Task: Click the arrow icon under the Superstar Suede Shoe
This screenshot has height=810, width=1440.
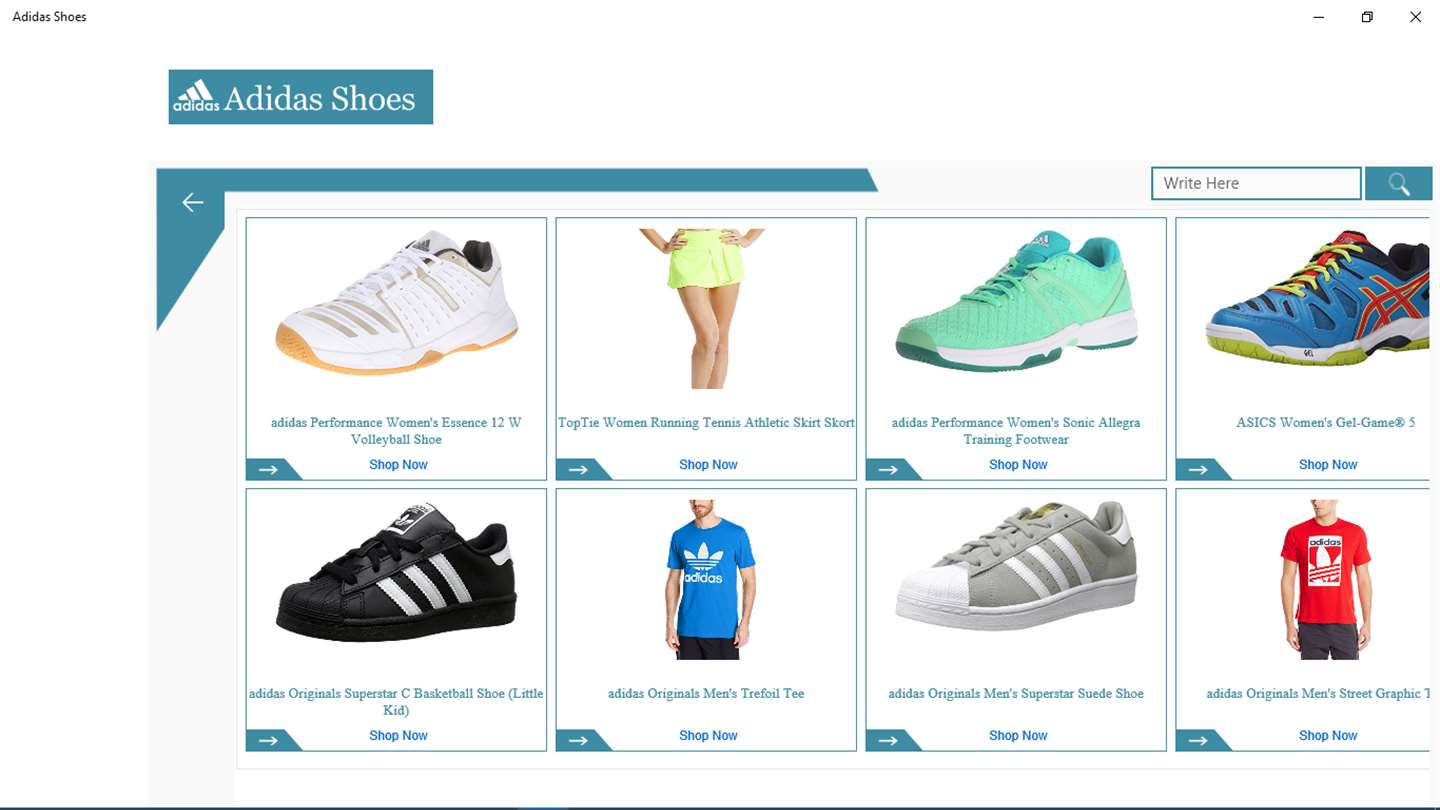Action: [x=888, y=740]
